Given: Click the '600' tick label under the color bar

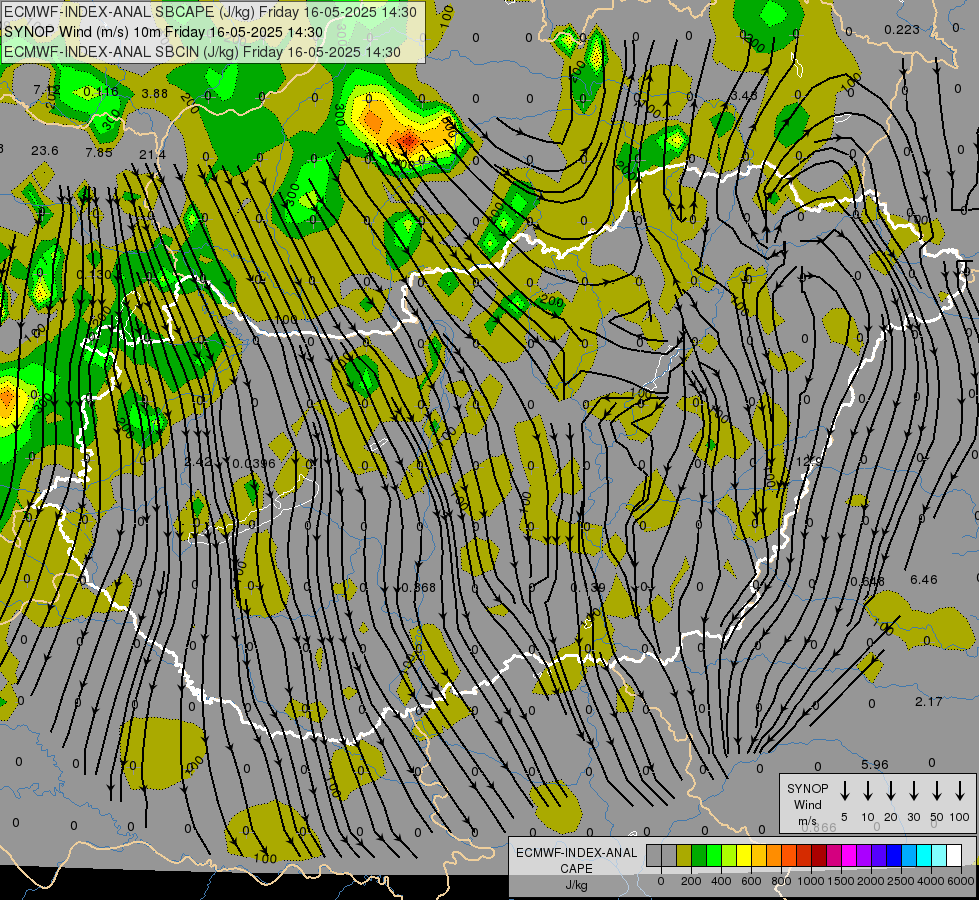Looking at the screenshot, I should point(751,881).
